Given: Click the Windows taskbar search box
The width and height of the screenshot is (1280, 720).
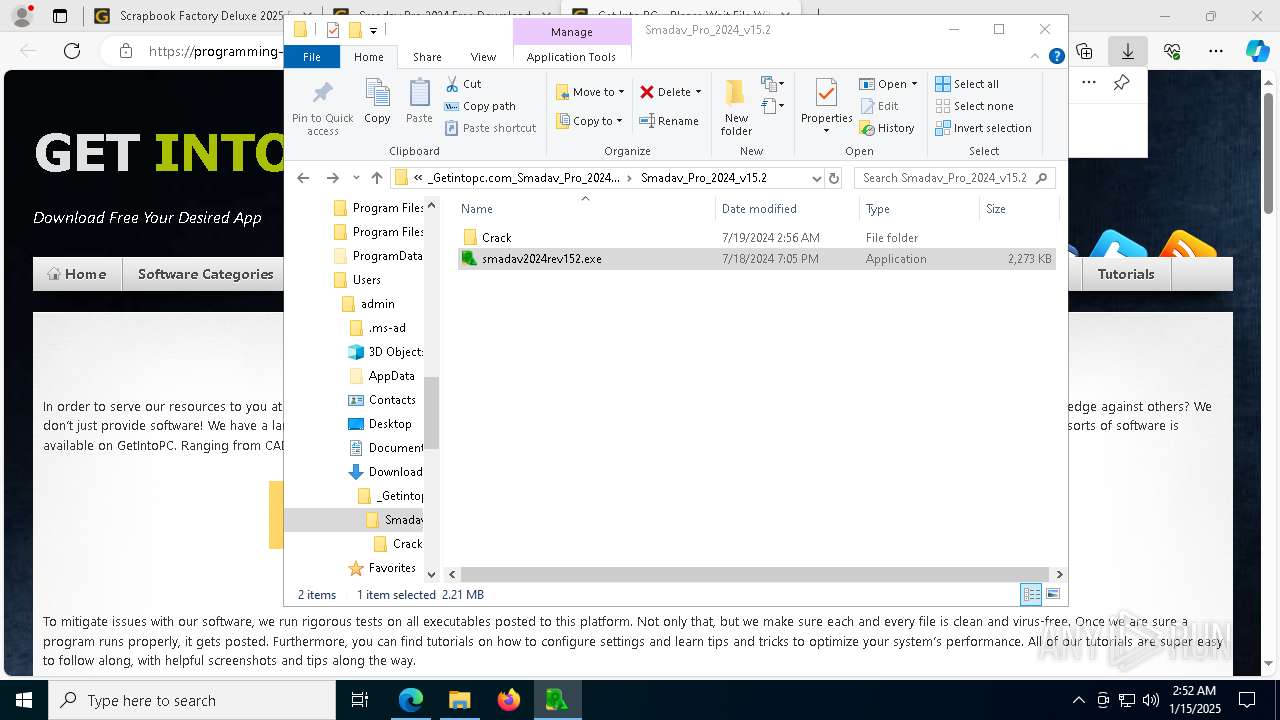Looking at the screenshot, I should click(192, 700).
